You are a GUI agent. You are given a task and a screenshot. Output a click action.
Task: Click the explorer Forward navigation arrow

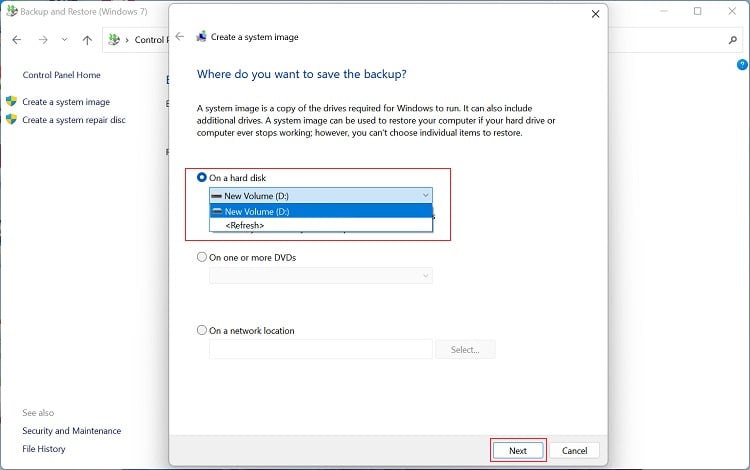click(42, 40)
